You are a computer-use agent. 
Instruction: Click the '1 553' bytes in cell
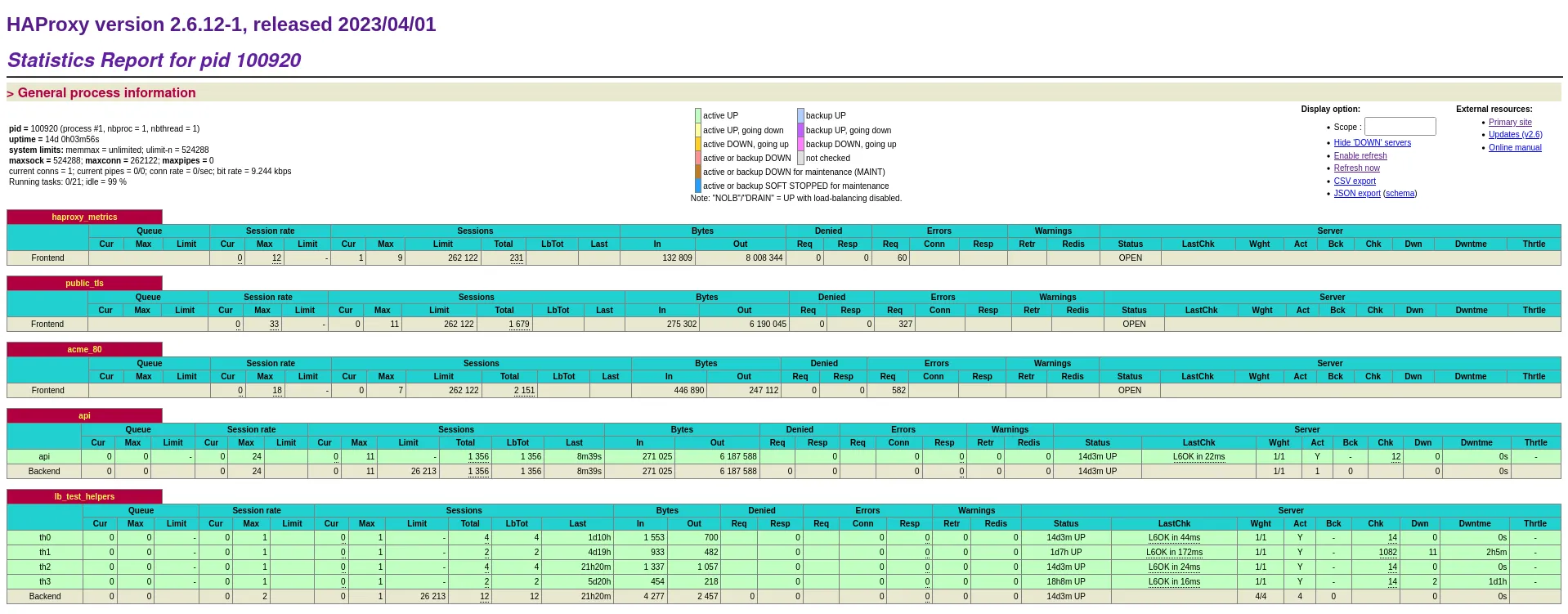click(640, 538)
